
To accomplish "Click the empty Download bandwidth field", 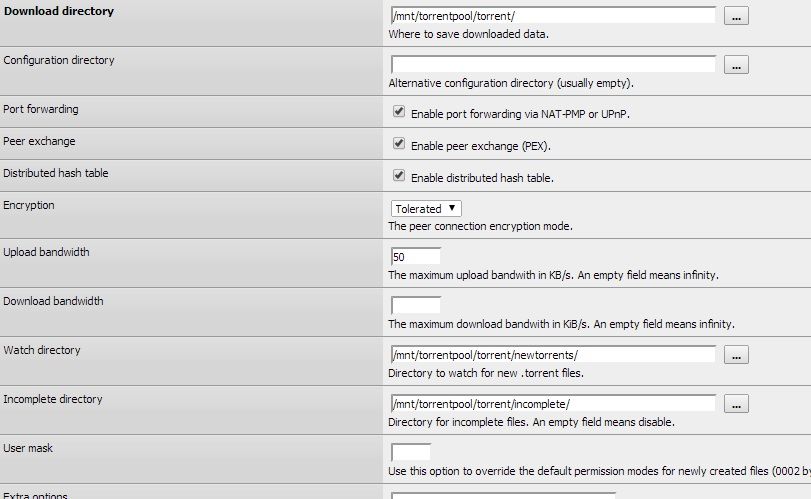I will pos(416,305).
